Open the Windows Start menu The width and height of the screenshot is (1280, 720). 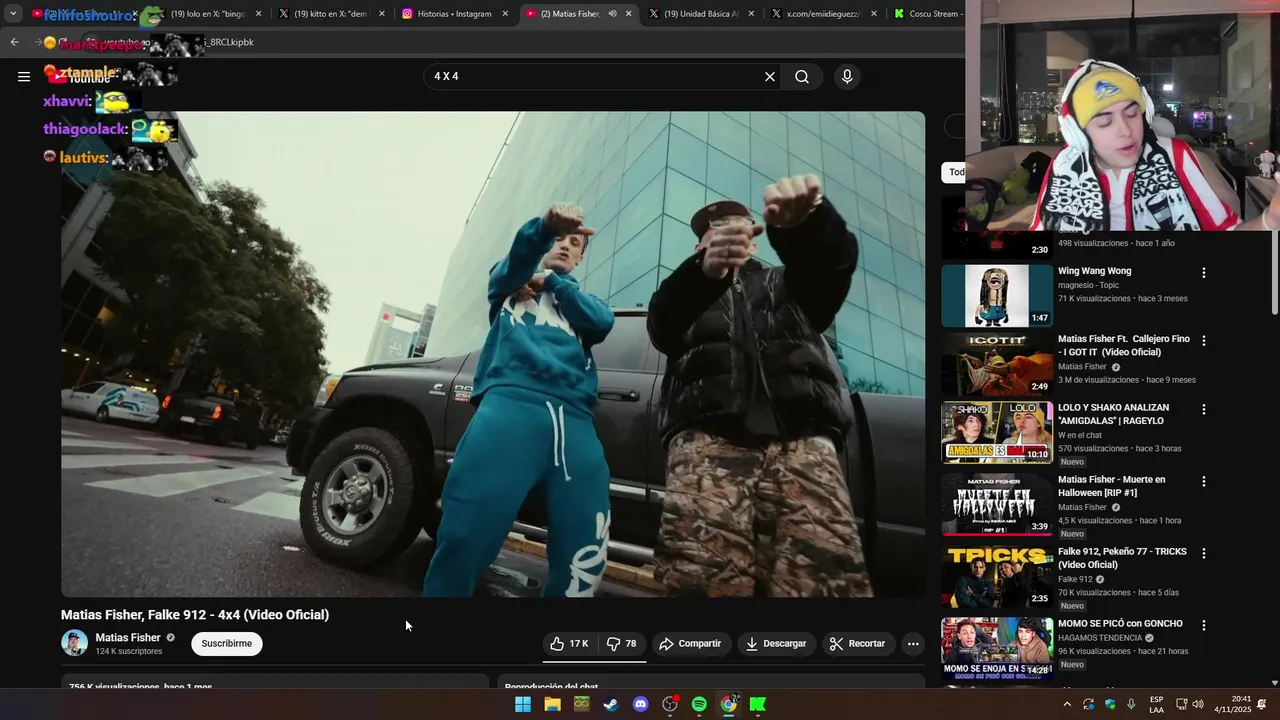(523, 704)
